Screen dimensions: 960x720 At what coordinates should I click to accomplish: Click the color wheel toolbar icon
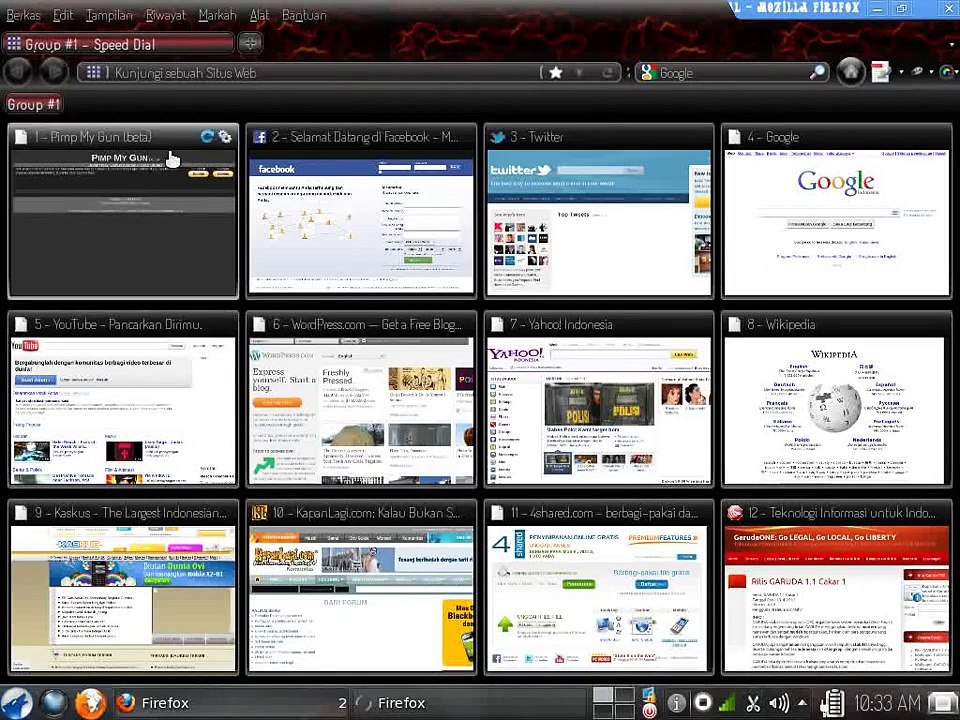[x=948, y=72]
